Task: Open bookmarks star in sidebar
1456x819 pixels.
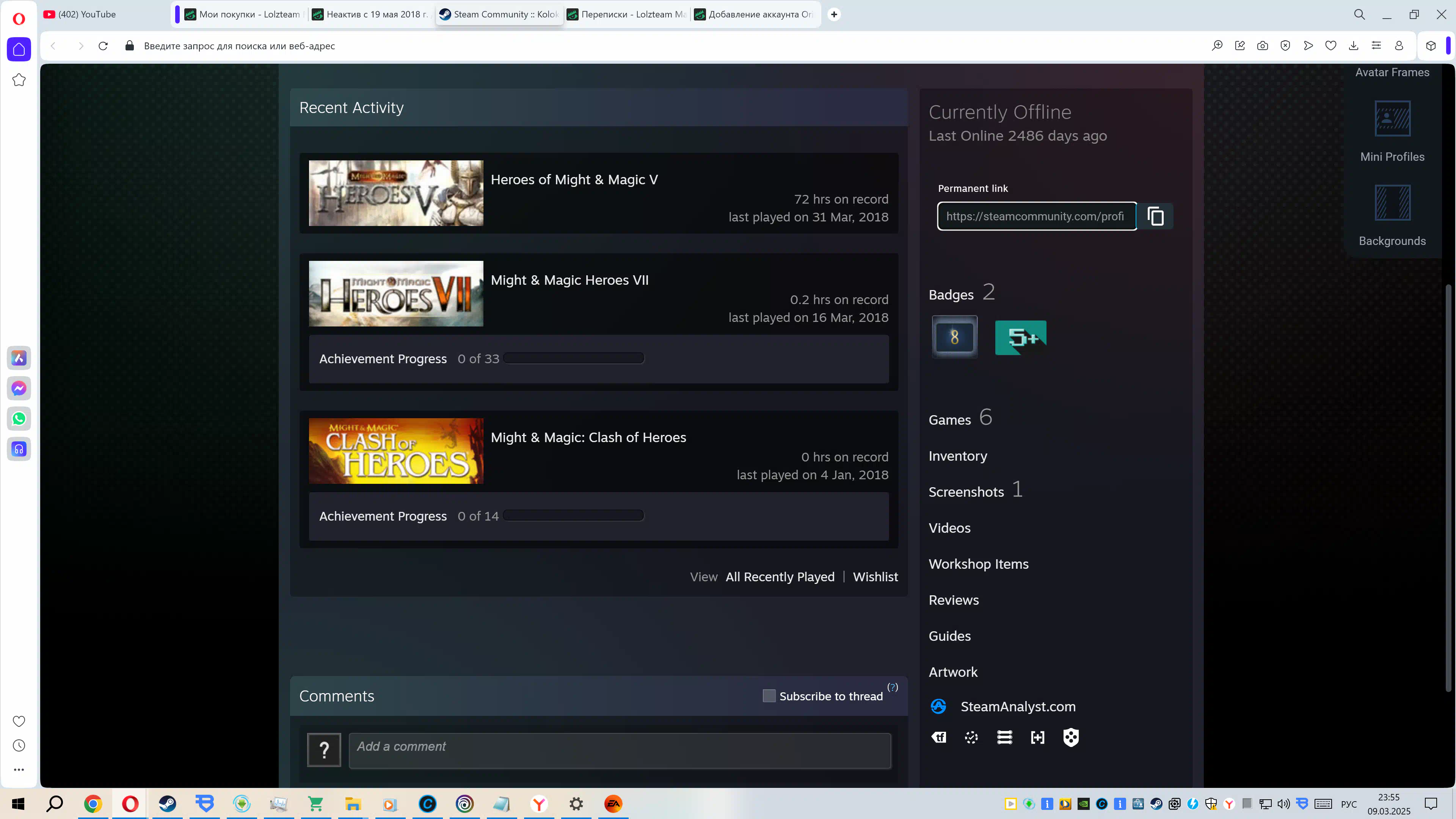Action: (19, 80)
